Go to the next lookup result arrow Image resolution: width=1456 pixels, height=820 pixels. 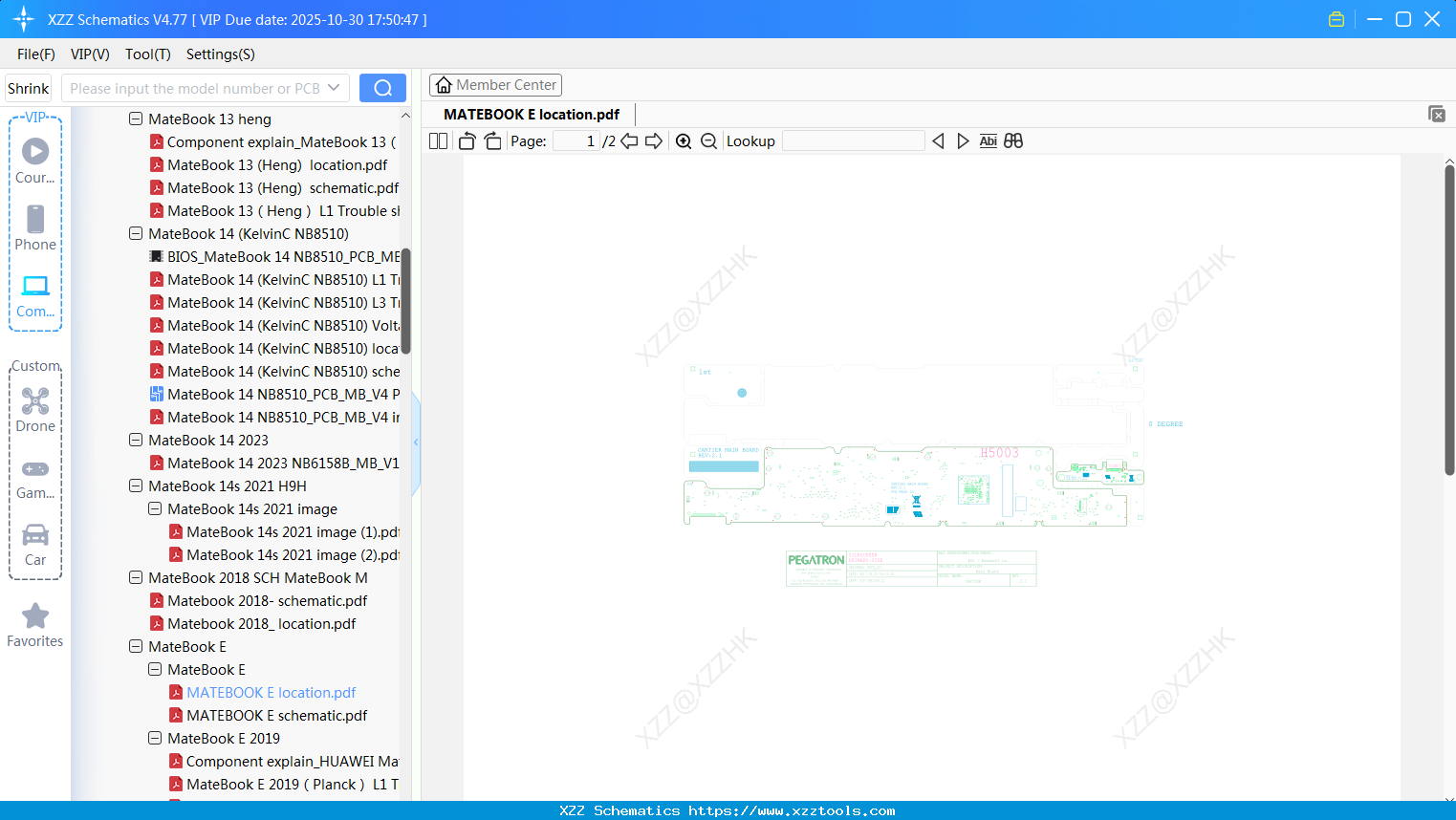pyautogui.click(x=963, y=140)
